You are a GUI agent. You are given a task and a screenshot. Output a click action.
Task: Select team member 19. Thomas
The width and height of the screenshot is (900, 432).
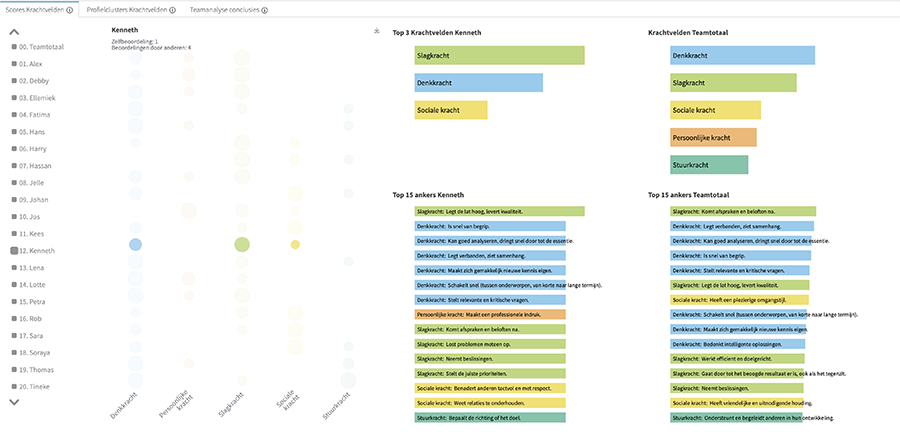point(35,369)
